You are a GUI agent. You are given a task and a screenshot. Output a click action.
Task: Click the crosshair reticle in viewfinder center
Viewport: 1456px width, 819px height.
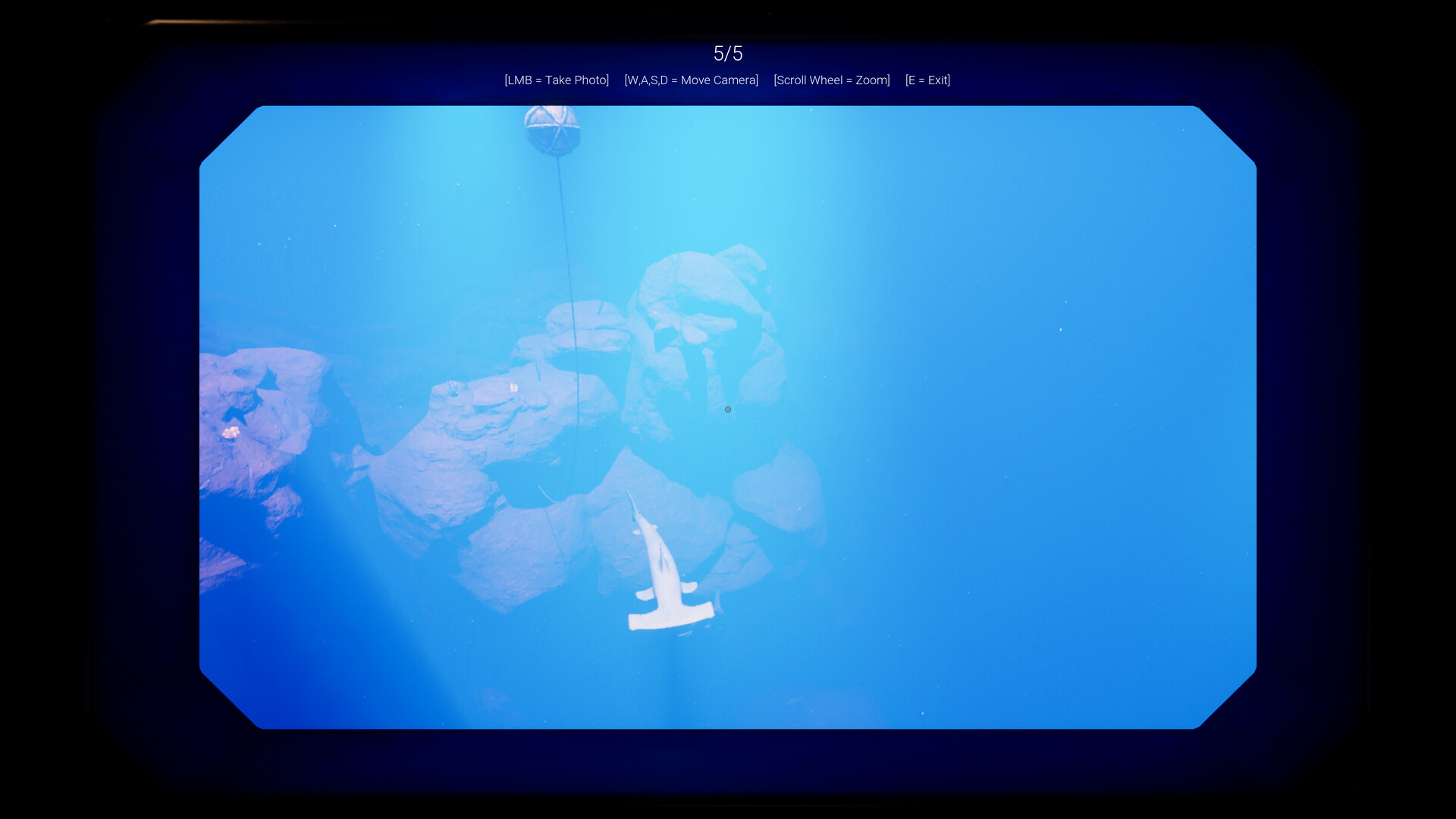pos(727,409)
